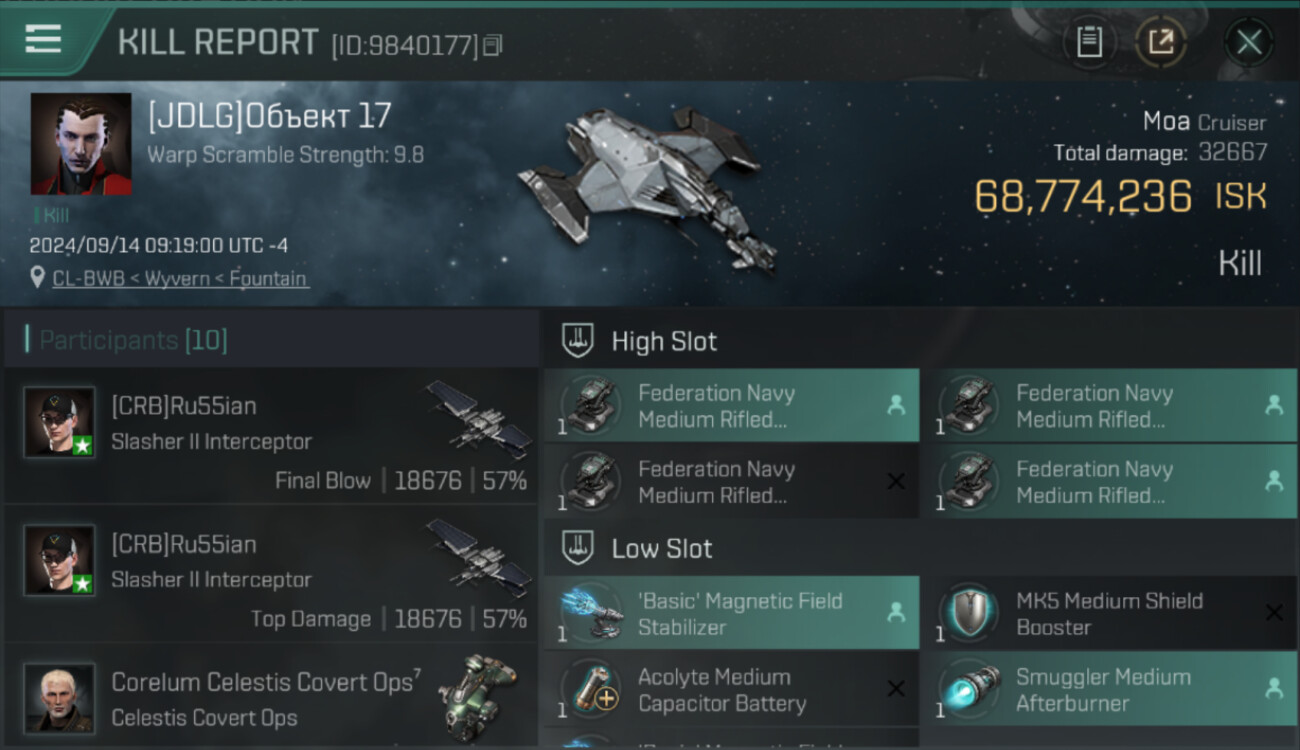Viewport: 1300px width, 750px height.
Task: Open the Top Damage Ru55ian portrait
Action: coord(60,560)
